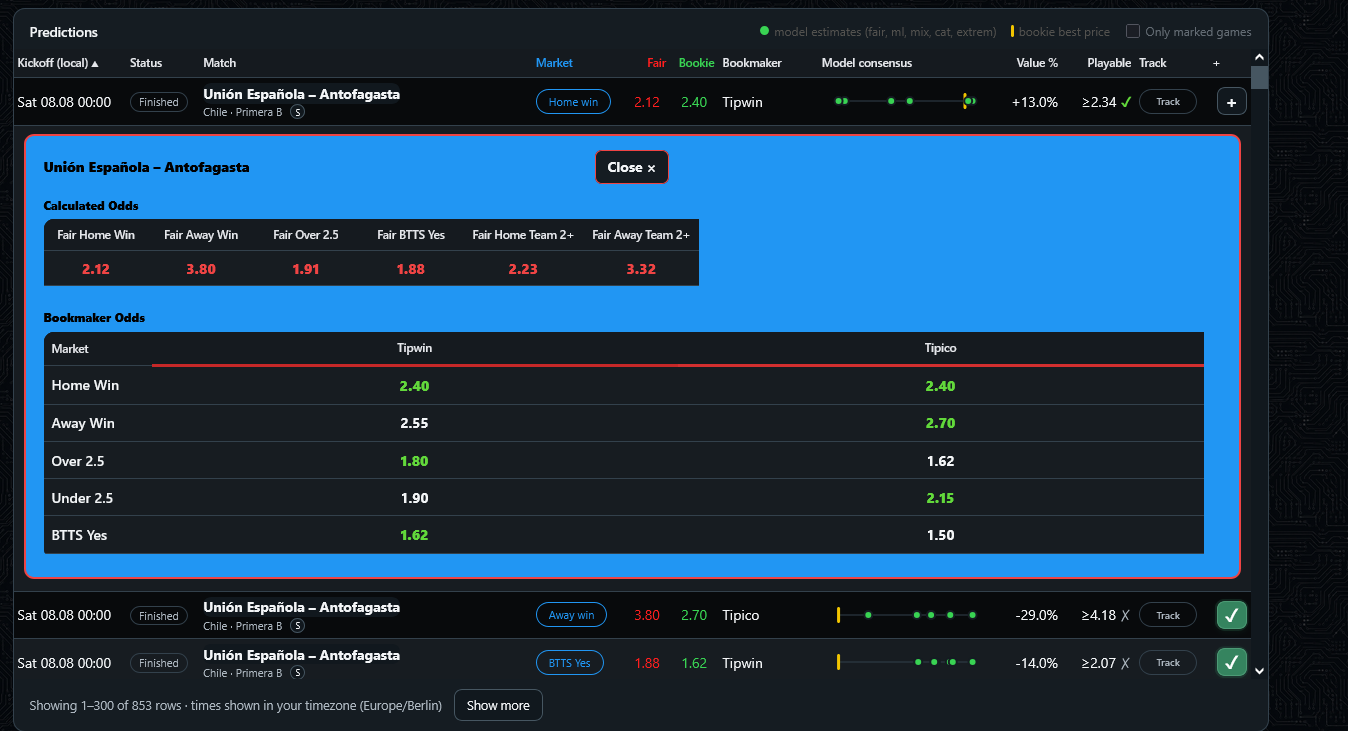Click the Tipwin column header in Bookmaker Odds
Screen dimensions: 1348x731
pos(415,348)
